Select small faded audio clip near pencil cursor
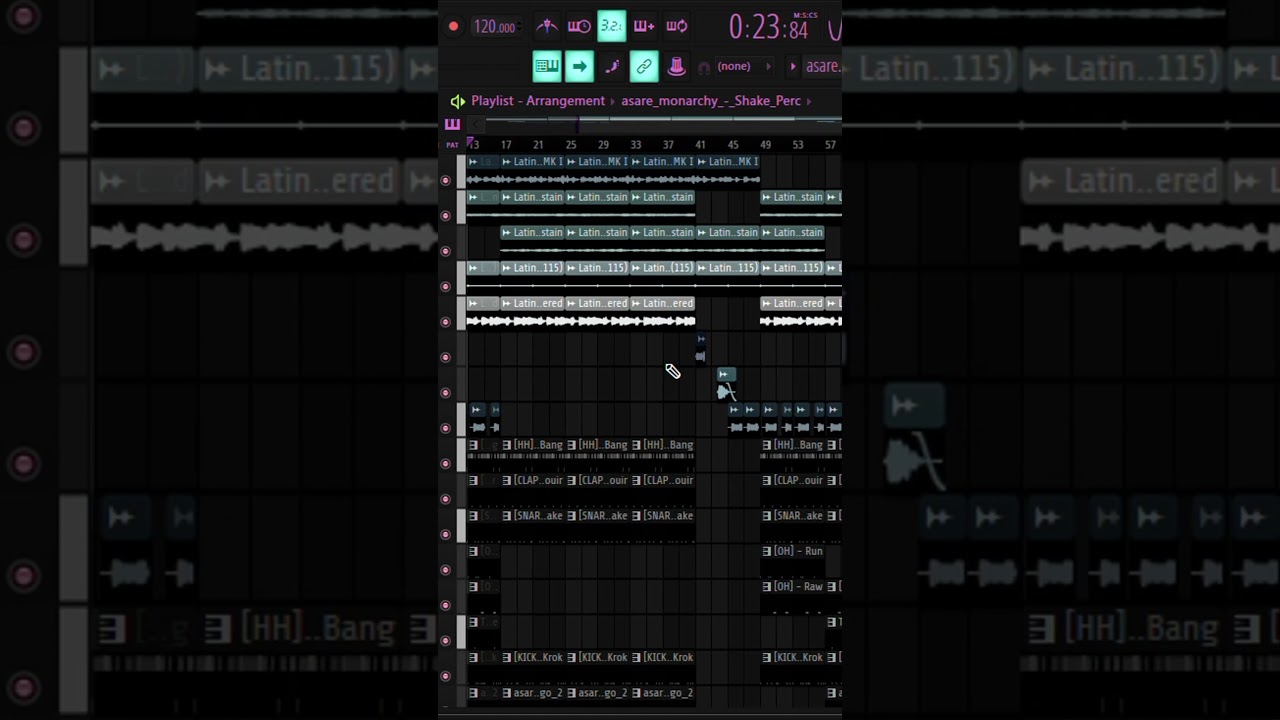1280x720 pixels. coord(726,384)
